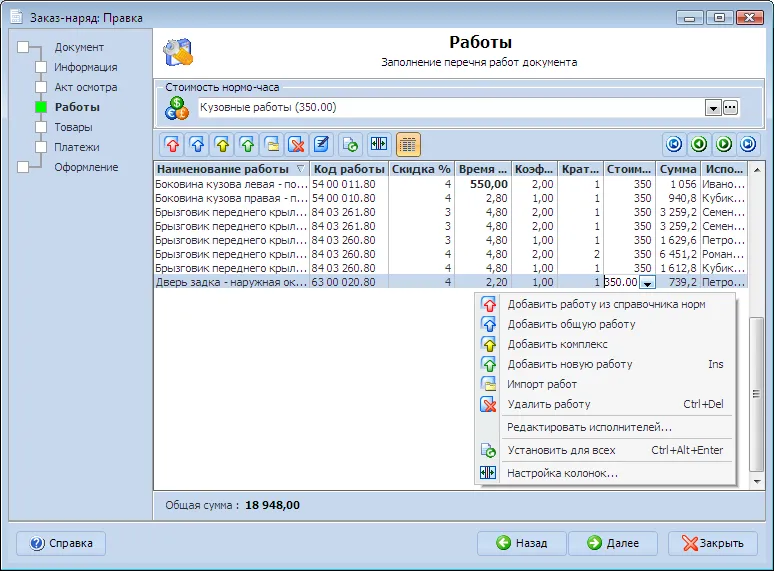Select the Работы step in the sidebar
The height and width of the screenshot is (571, 775).
(x=77, y=107)
